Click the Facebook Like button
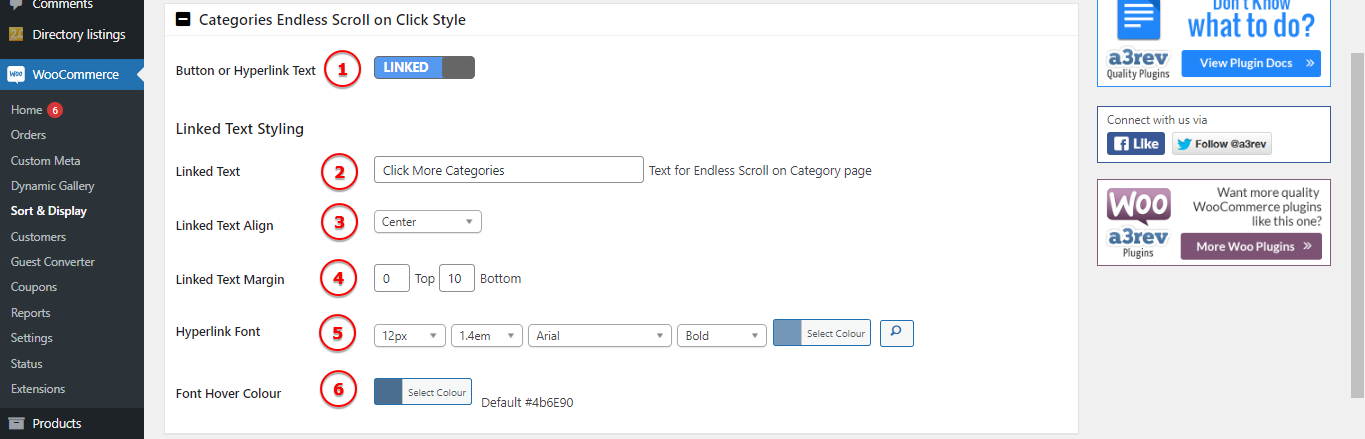 tap(1135, 144)
